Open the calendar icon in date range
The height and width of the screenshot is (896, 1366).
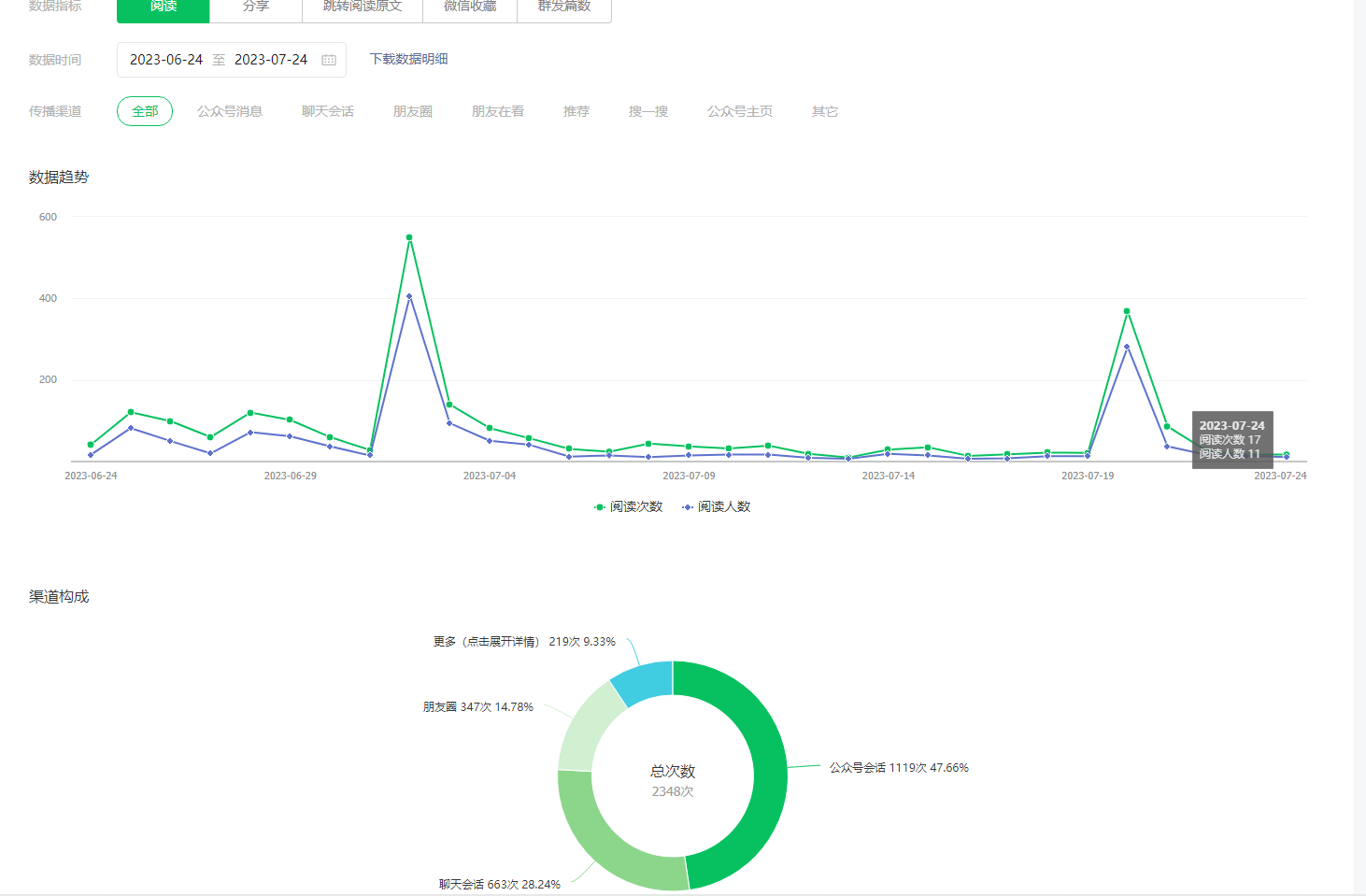[329, 60]
